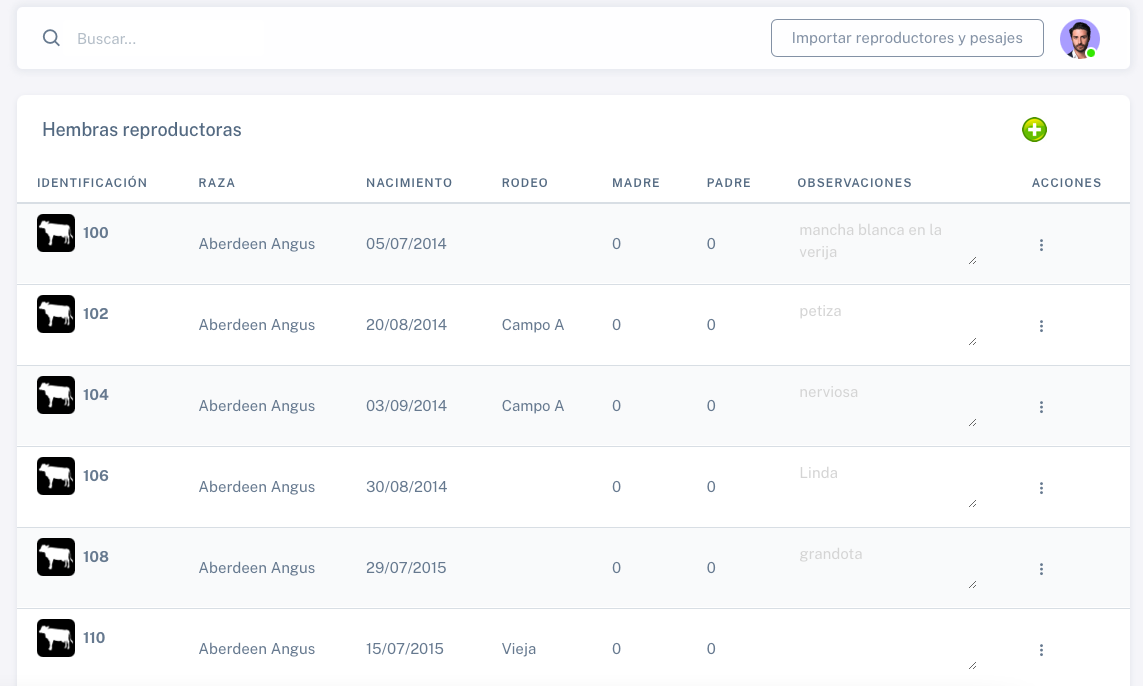Image resolution: width=1143 pixels, height=686 pixels.
Task: Click the cow icon for animal 100
Action: 56,233
